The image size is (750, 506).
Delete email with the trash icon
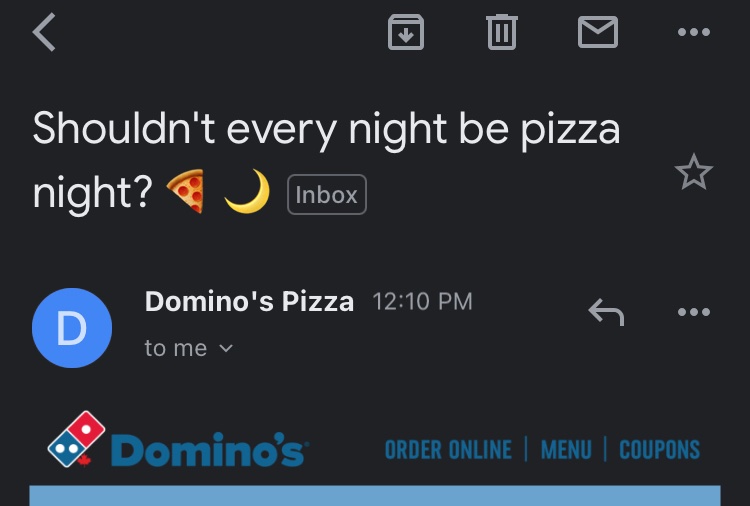coord(502,32)
